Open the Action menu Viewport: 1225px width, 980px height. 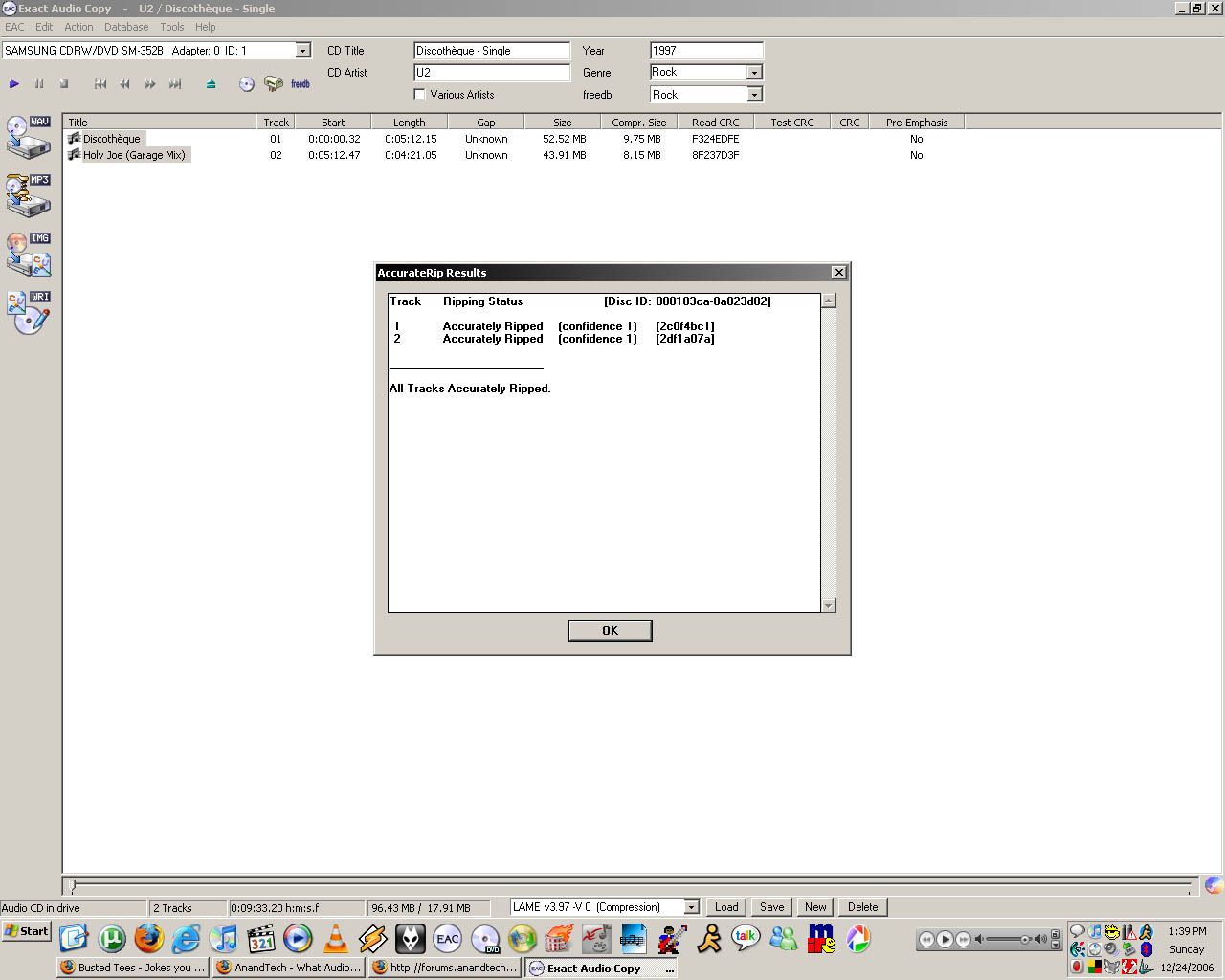[78, 27]
